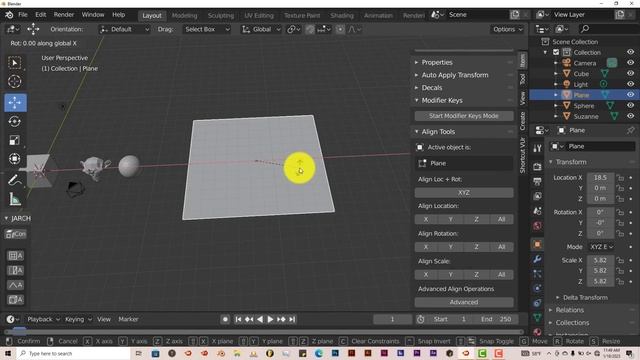
Task: Open Tool properties tab wrench icon
Action: coord(537,148)
